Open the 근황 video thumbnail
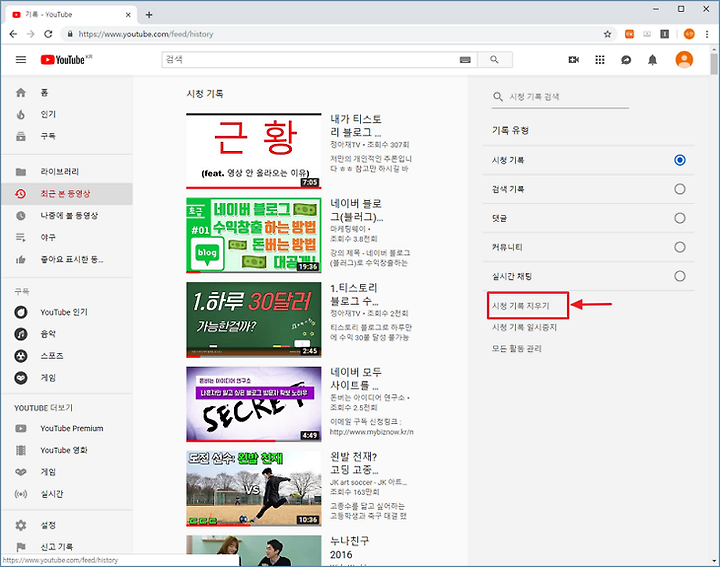Screen dimensions: 720x567 click(253, 151)
